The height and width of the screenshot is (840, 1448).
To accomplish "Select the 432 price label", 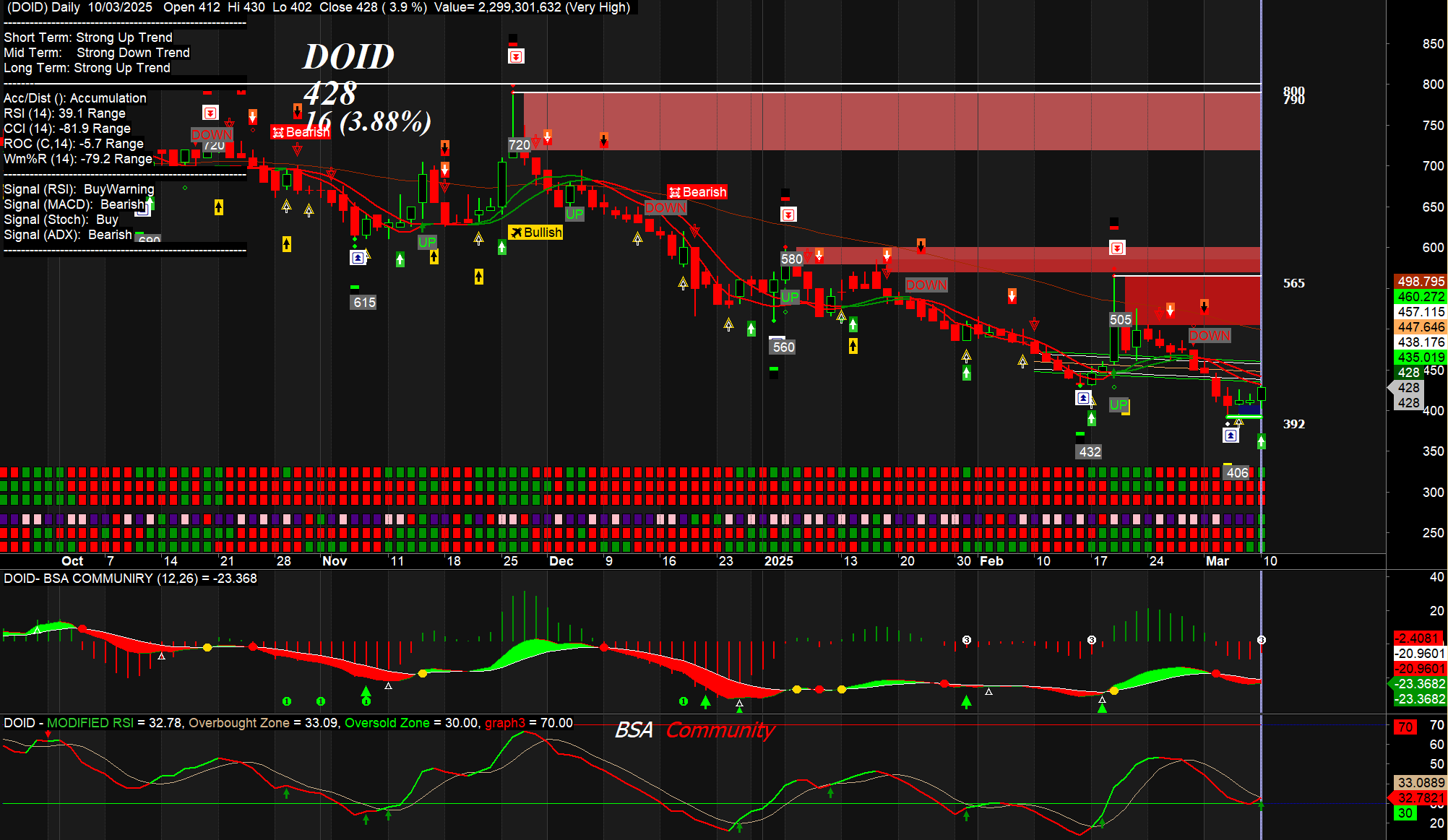I will click(1090, 452).
